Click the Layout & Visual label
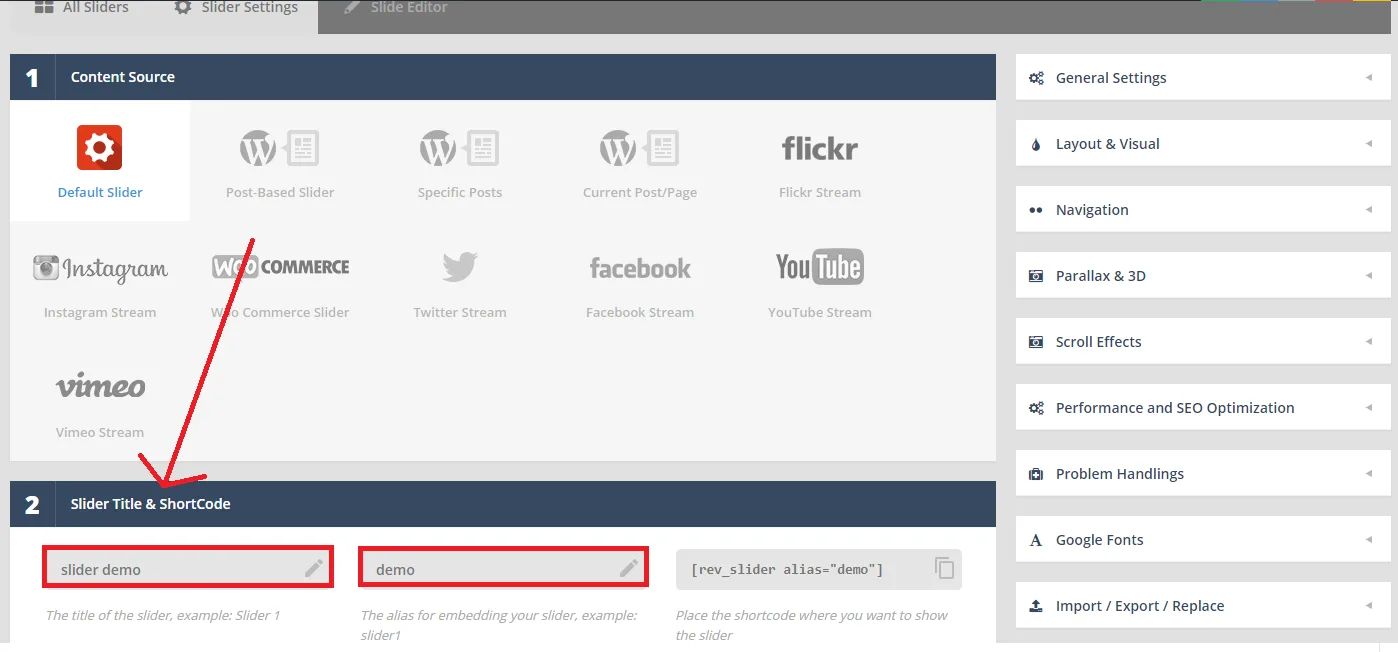The image size is (1398, 652). coord(1108,144)
